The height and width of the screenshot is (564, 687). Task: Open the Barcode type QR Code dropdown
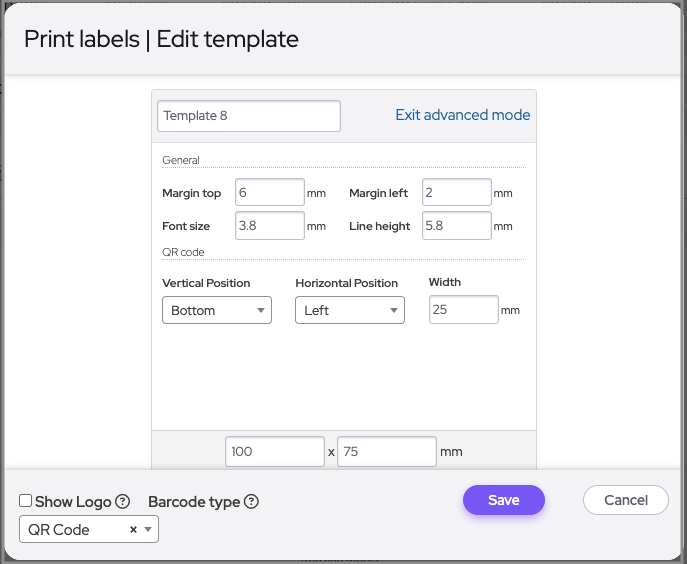click(148, 530)
